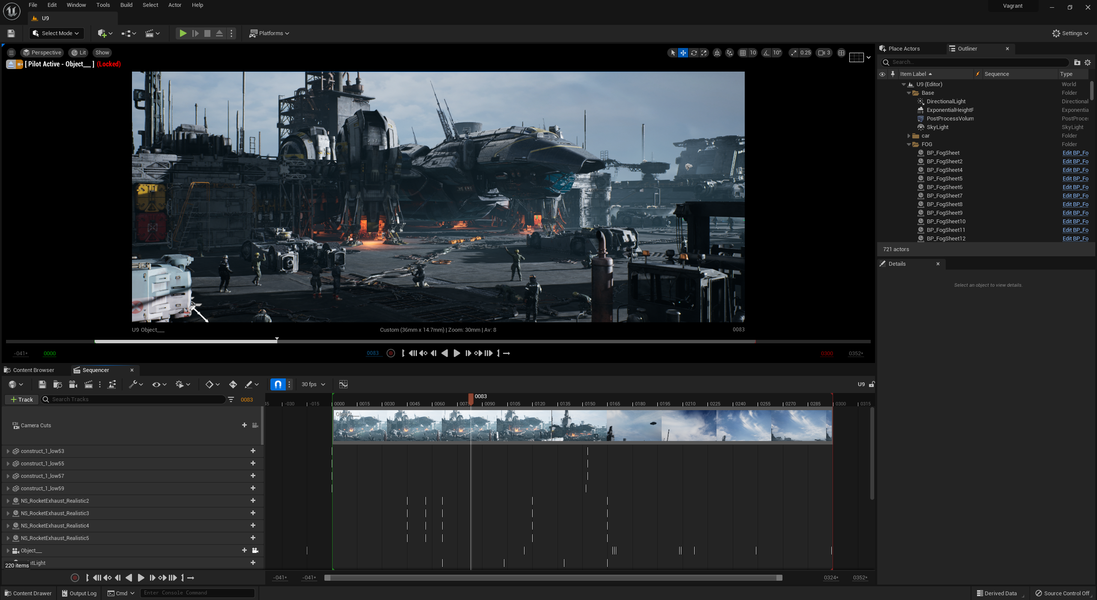
Task: Lock viewport to Object__ camera icon
Action: tap(255, 550)
